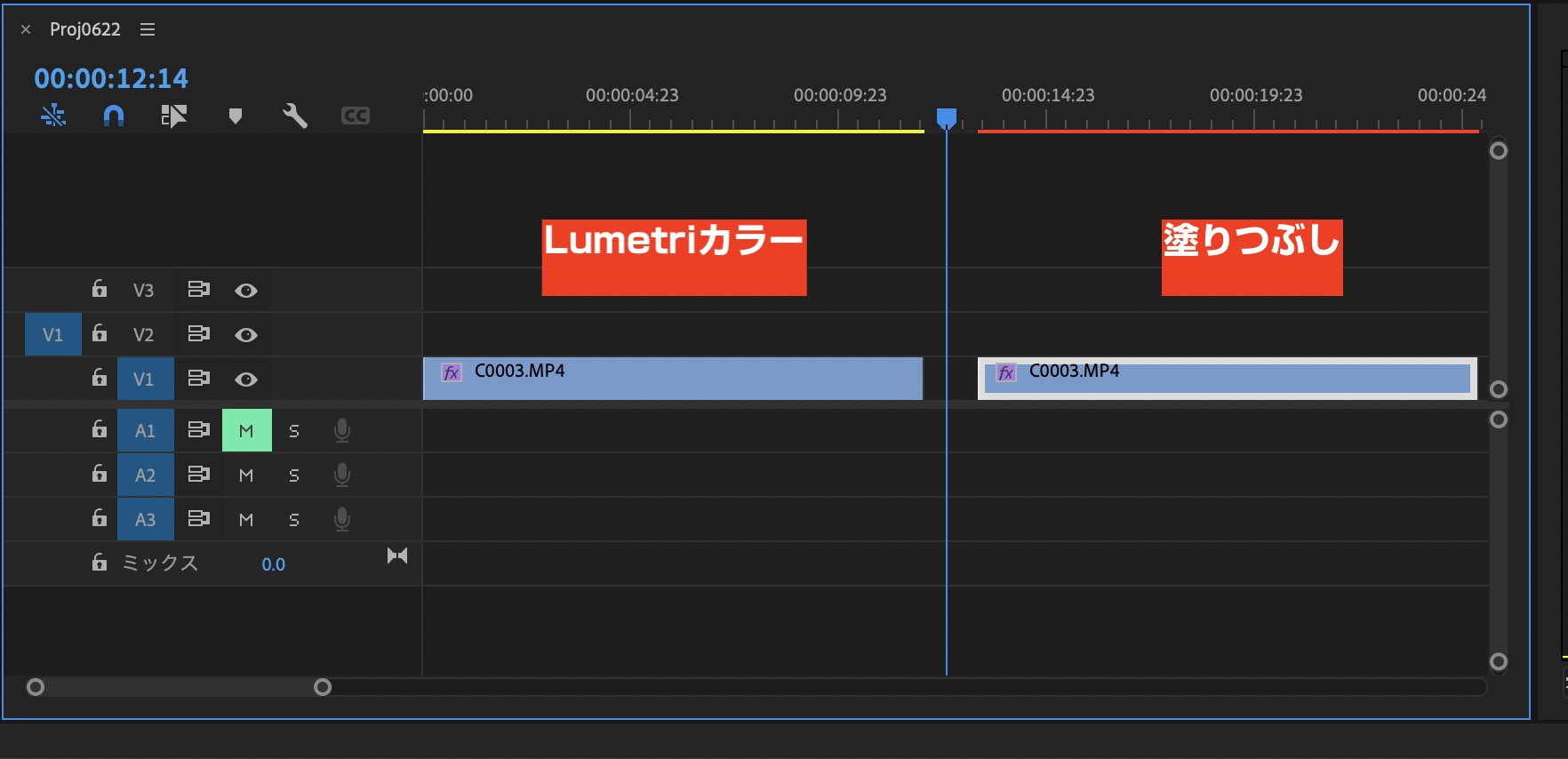Target the V3 track header

[x=143, y=291]
